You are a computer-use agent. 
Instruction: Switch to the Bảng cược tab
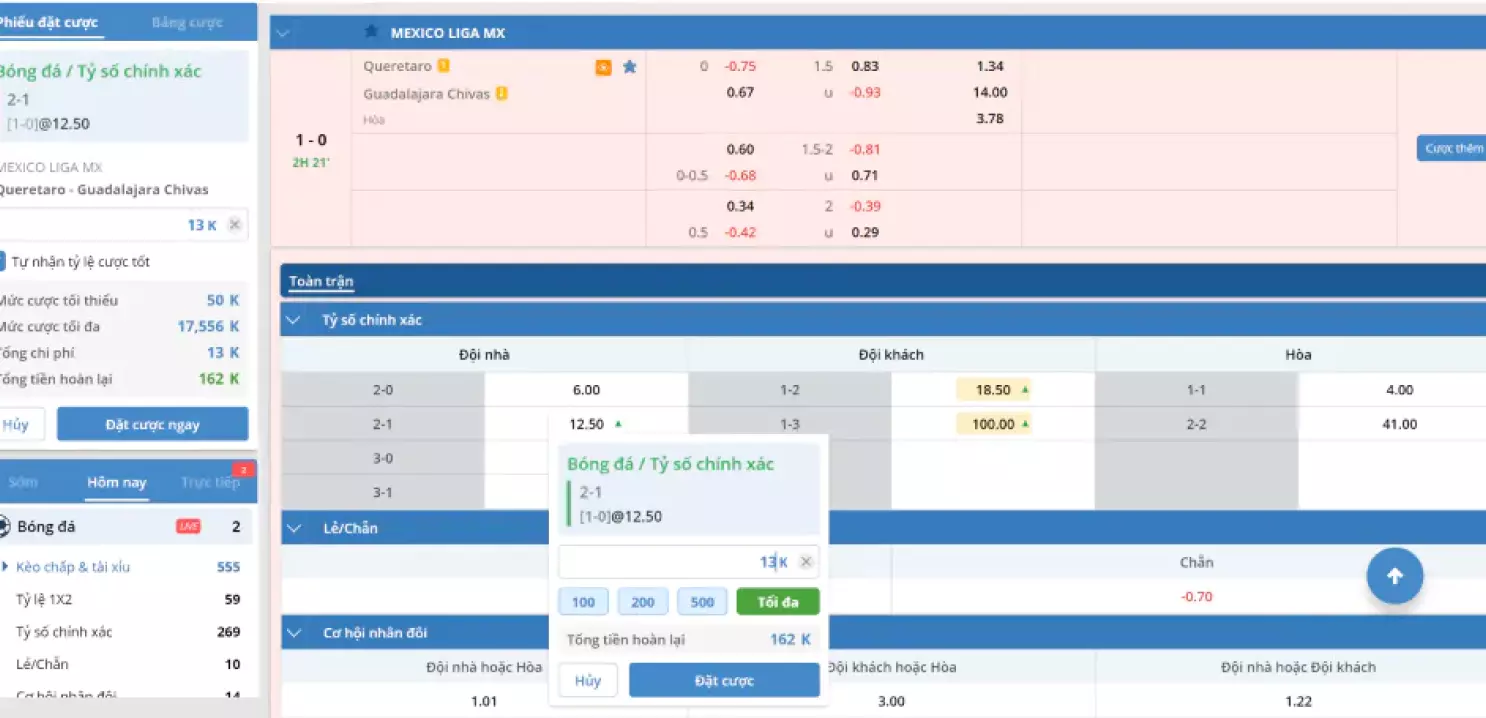coord(186,21)
